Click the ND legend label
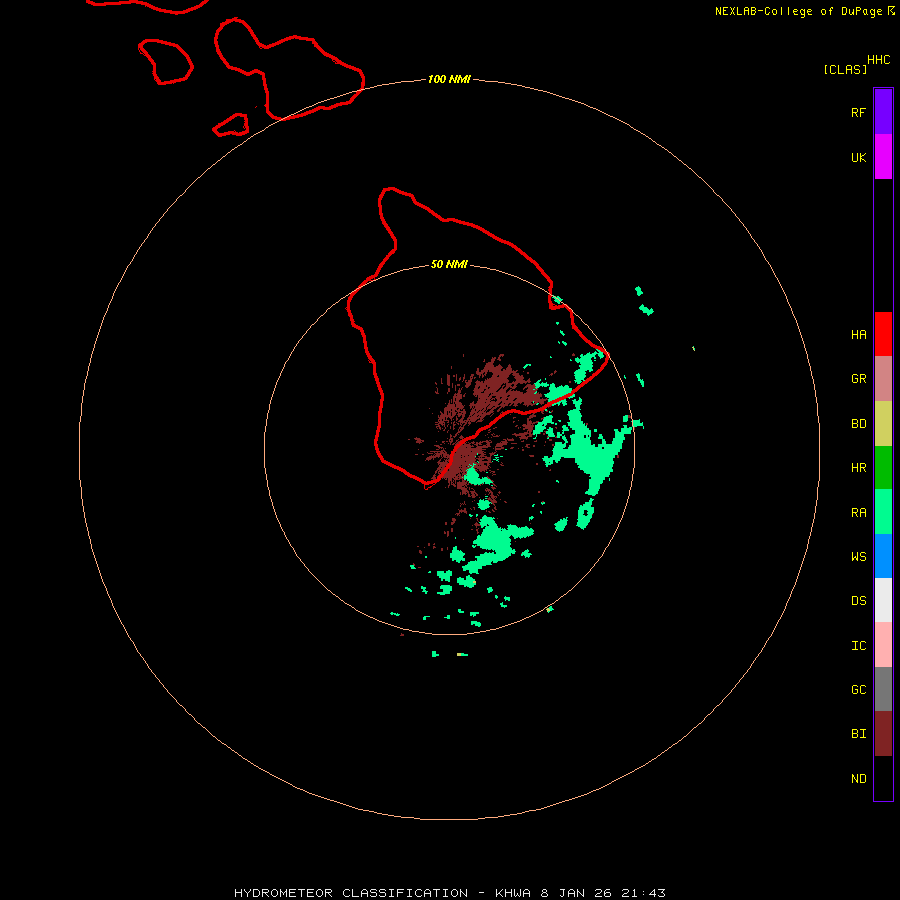The image size is (900, 900). click(x=858, y=779)
